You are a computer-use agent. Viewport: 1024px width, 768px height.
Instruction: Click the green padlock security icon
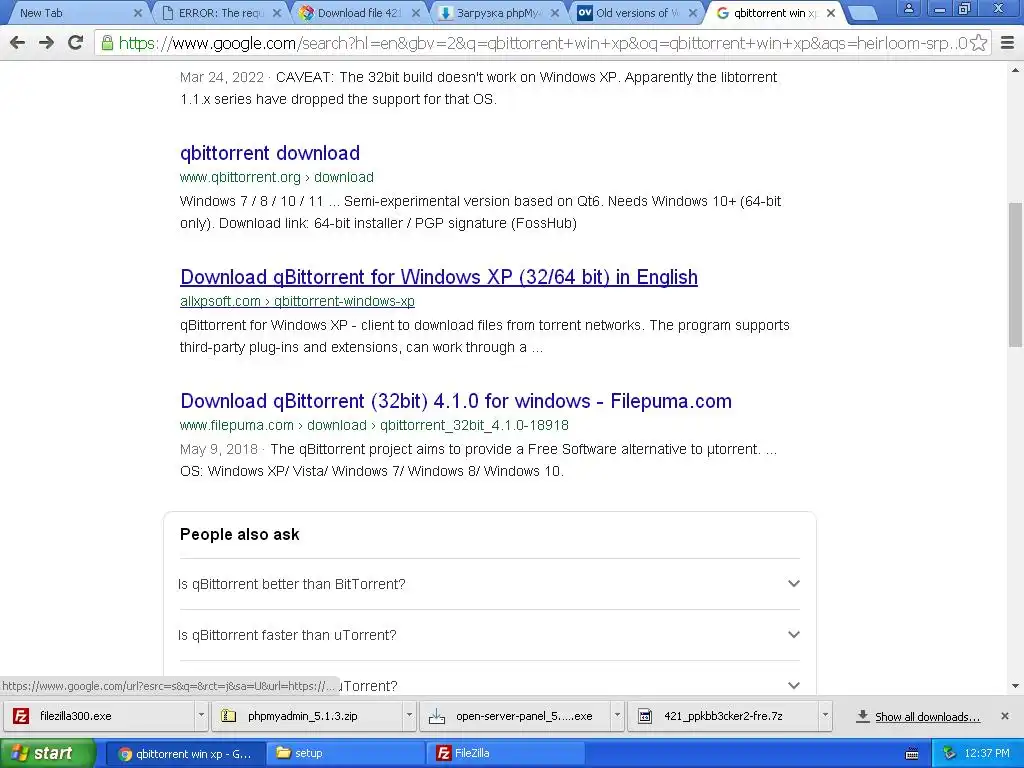(x=107, y=43)
